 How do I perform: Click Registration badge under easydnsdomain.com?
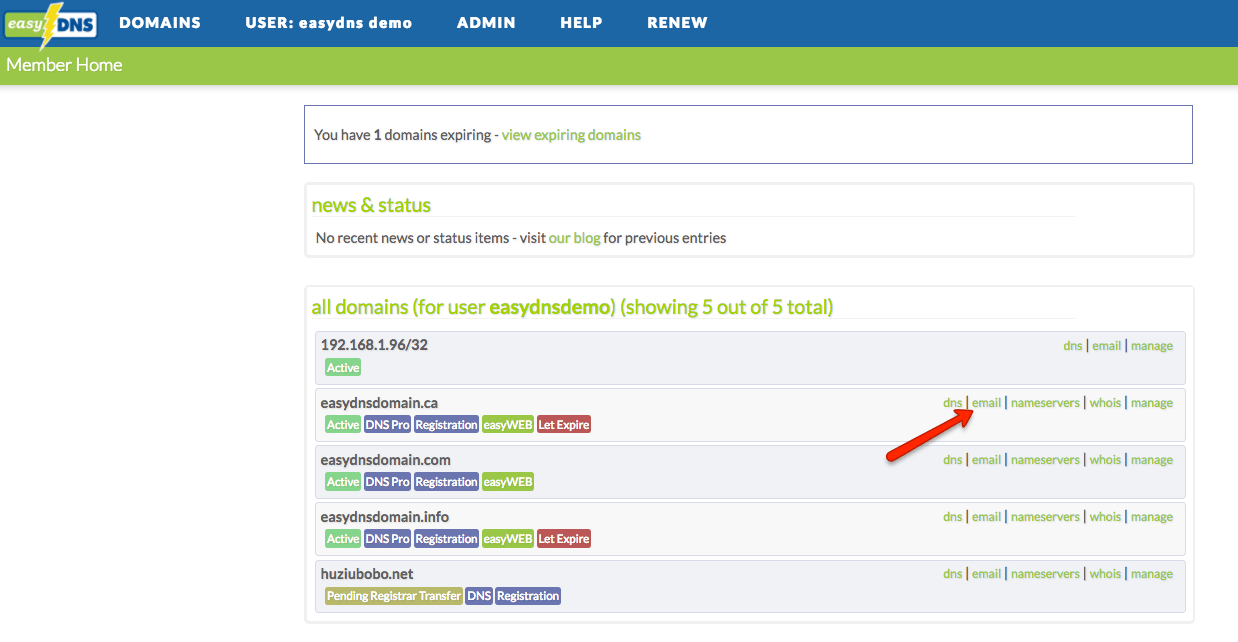click(447, 482)
